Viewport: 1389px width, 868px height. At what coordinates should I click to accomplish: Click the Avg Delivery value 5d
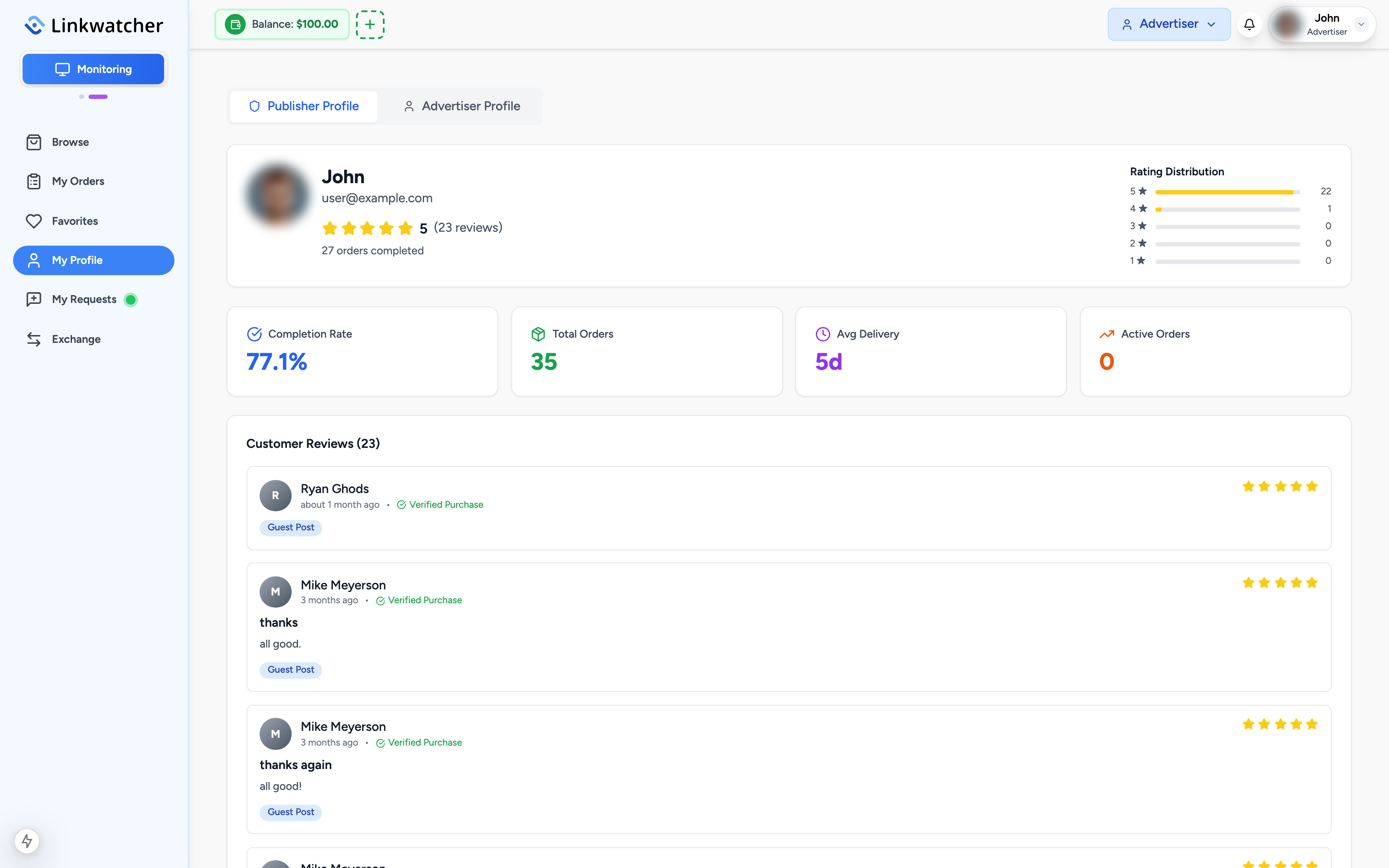coord(828,362)
